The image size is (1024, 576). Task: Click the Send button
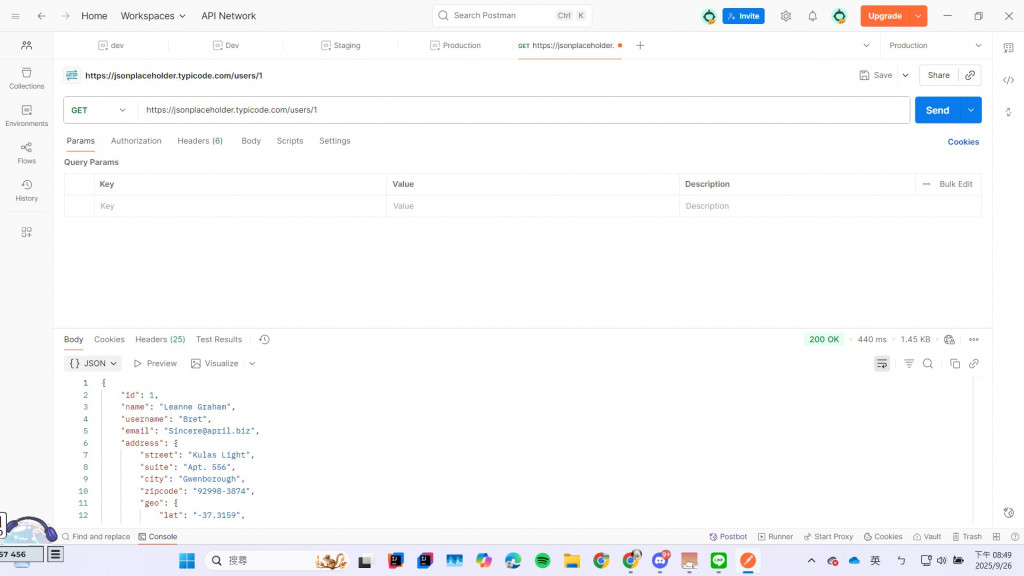tap(938, 110)
